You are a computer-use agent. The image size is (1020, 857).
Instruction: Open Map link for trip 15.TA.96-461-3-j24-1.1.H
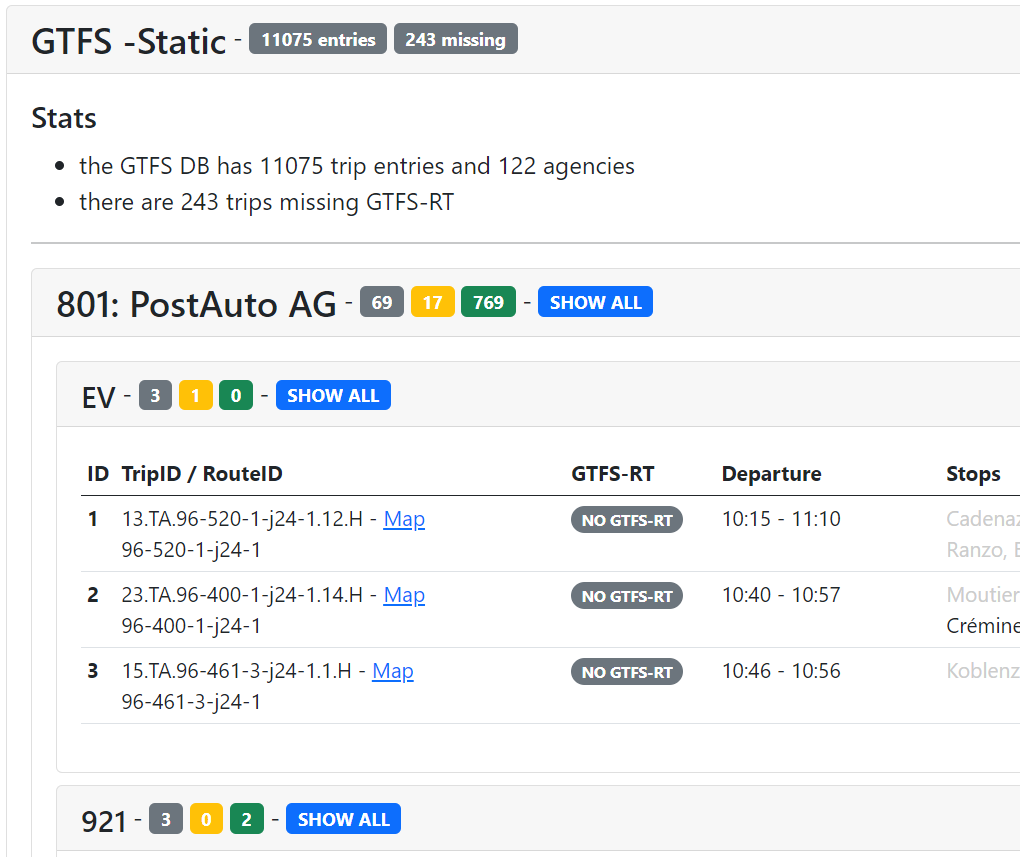[393, 671]
